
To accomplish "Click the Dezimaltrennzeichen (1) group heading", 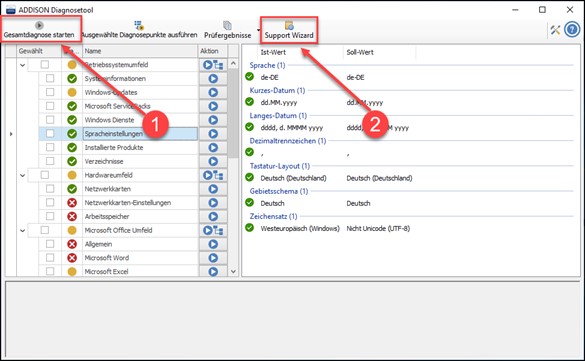I will tap(288, 141).
